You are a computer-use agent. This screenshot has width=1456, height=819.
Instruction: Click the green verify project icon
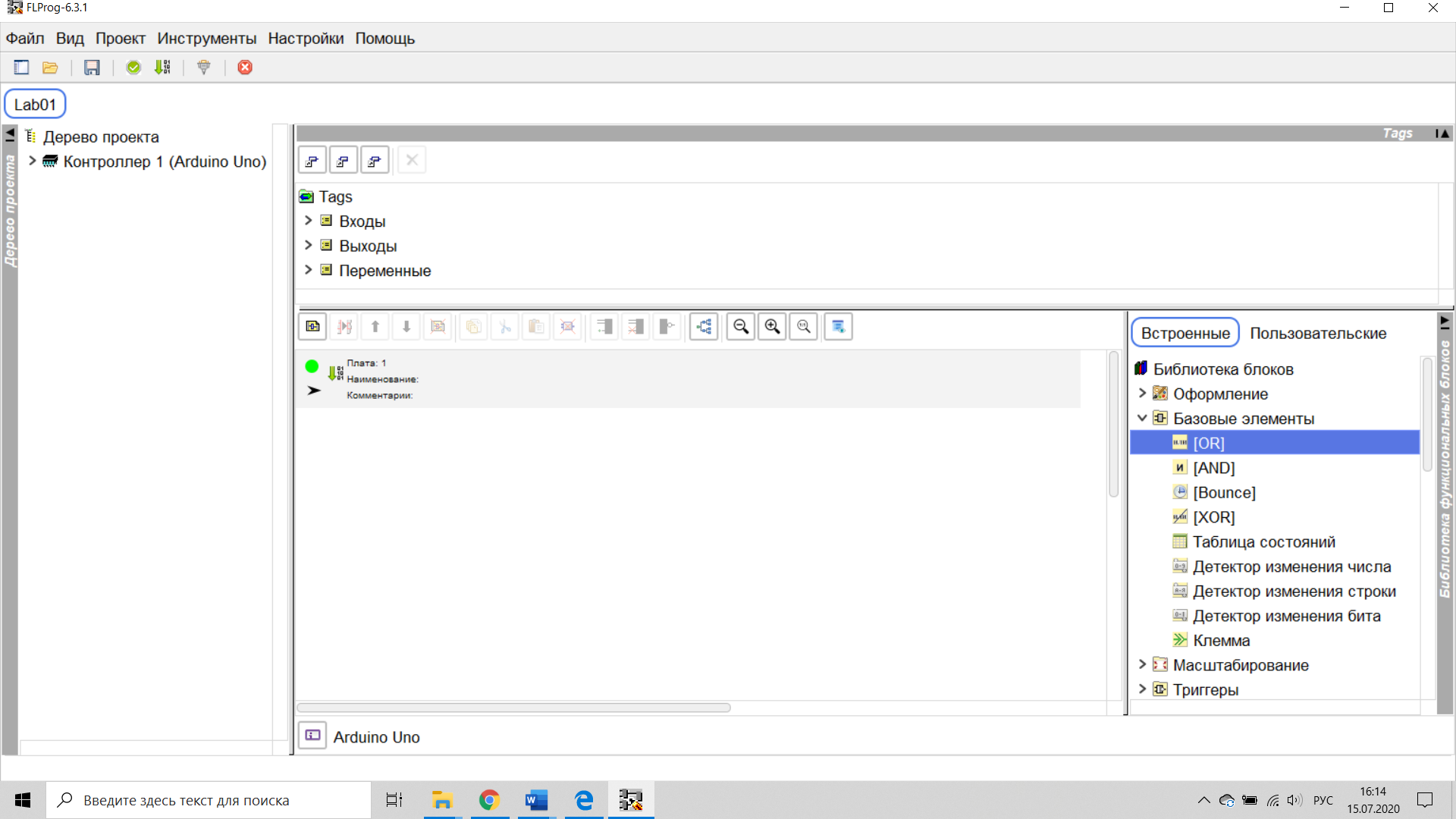pyautogui.click(x=133, y=67)
